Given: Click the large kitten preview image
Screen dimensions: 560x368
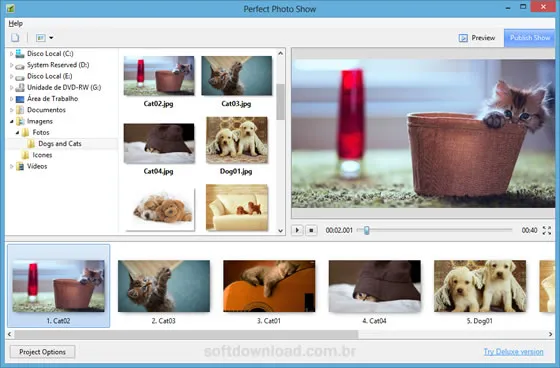Looking at the screenshot, I should click(x=423, y=133).
